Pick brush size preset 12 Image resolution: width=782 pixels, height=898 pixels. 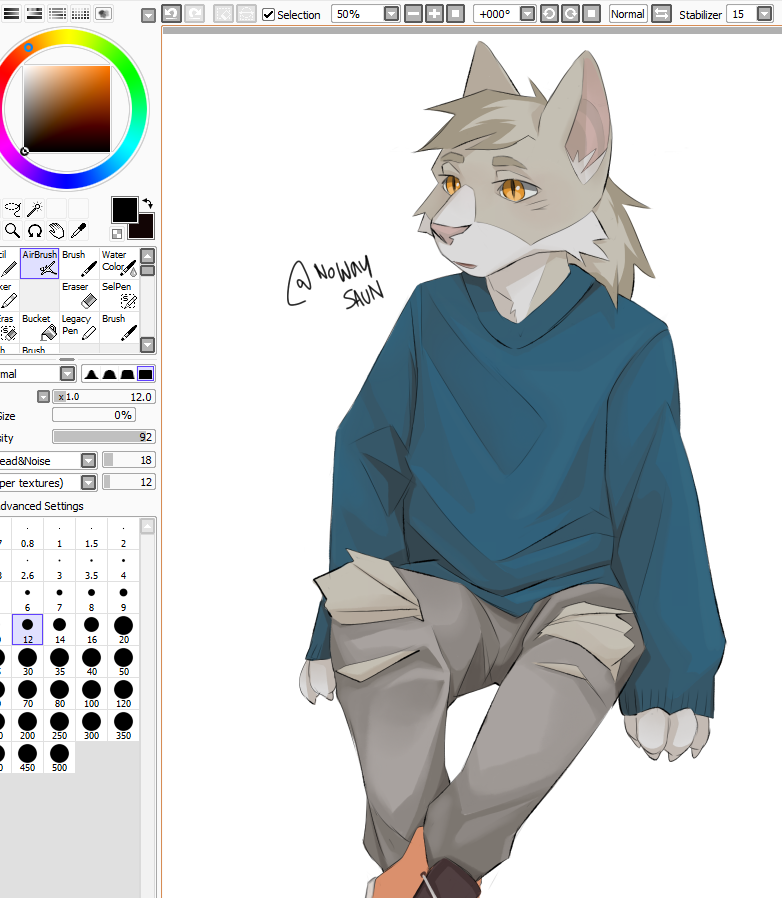27,629
